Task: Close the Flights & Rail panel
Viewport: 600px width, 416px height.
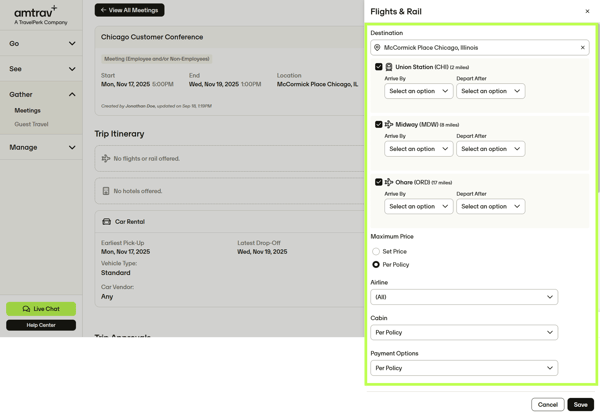Action: pos(587,11)
